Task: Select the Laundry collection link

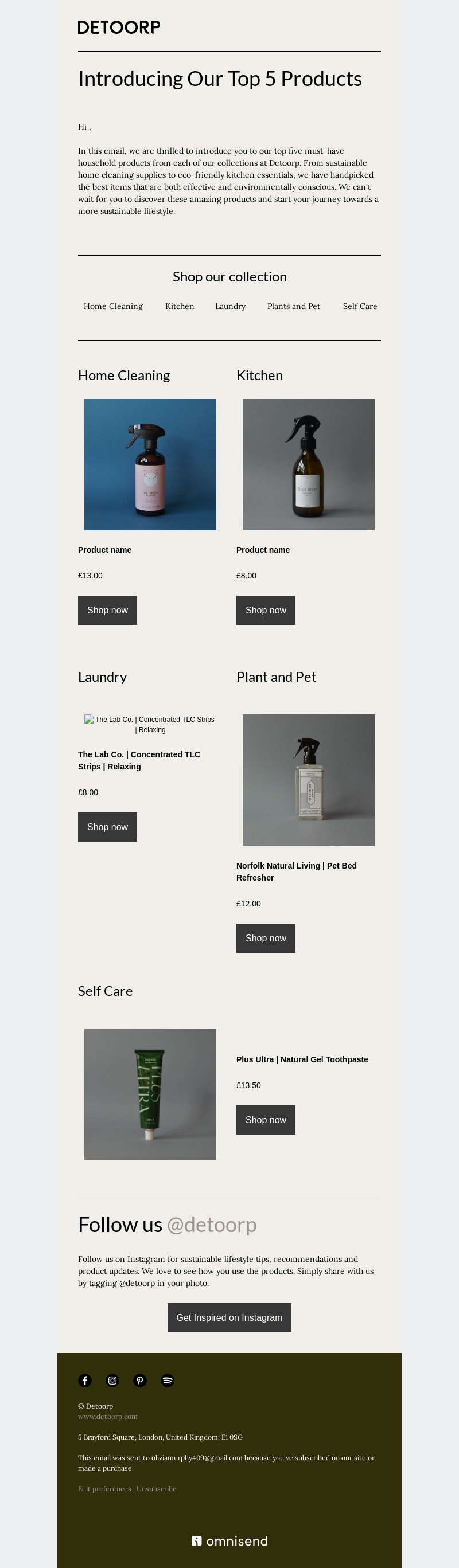Action: (x=231, y=306)
